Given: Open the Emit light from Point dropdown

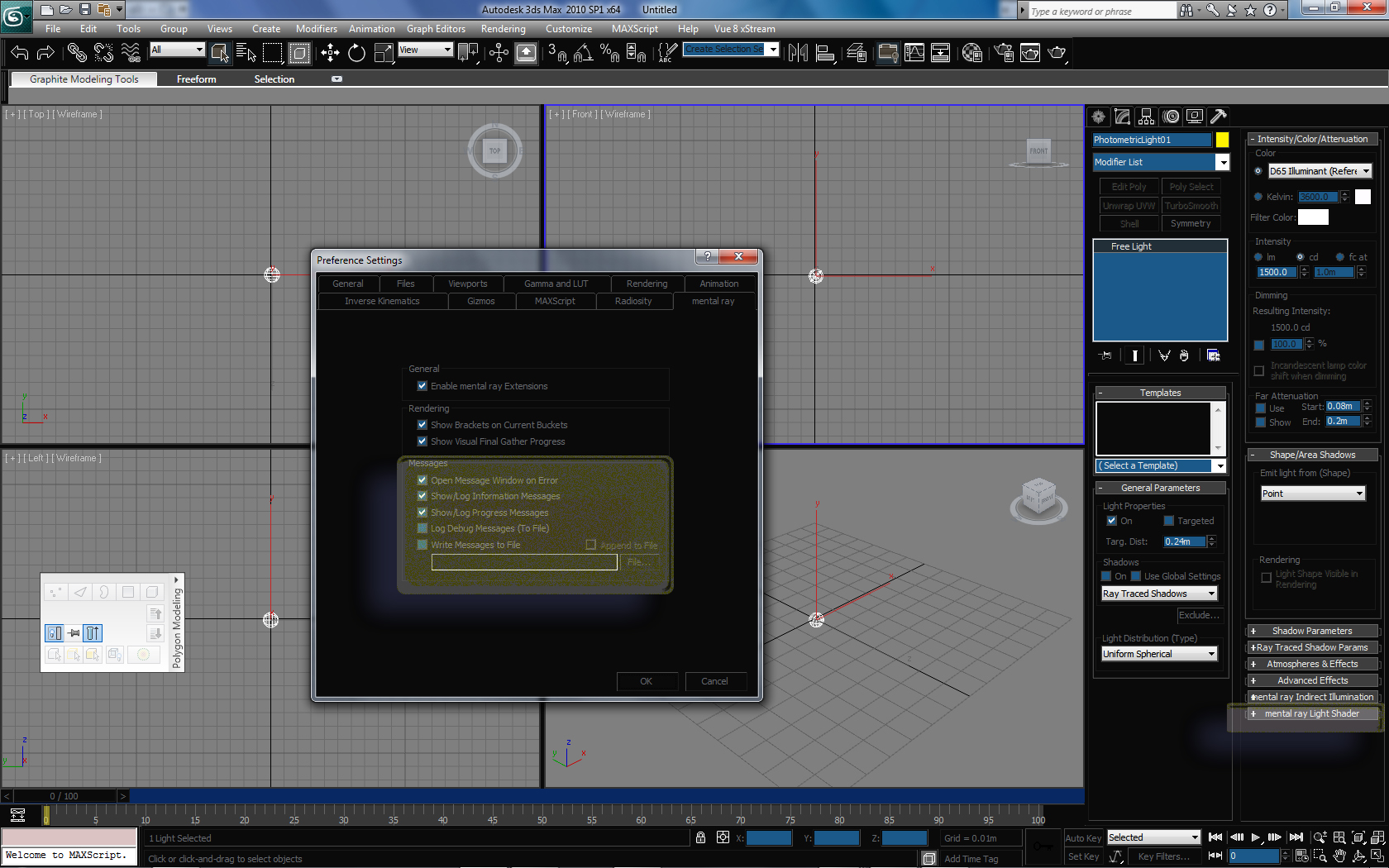Looking at the screenshot, I should pos(1313,494).
